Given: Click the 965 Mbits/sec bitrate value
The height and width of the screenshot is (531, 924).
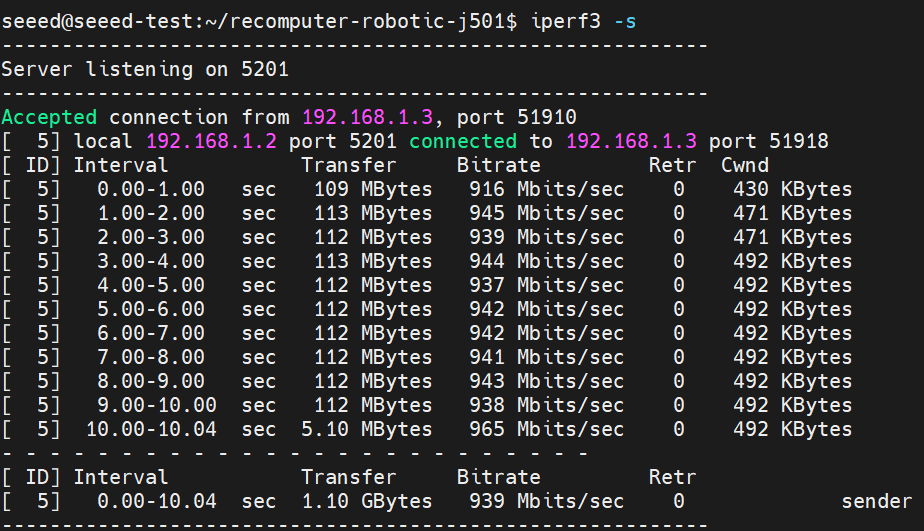Looking at the screenshot, I should point(546,429).
